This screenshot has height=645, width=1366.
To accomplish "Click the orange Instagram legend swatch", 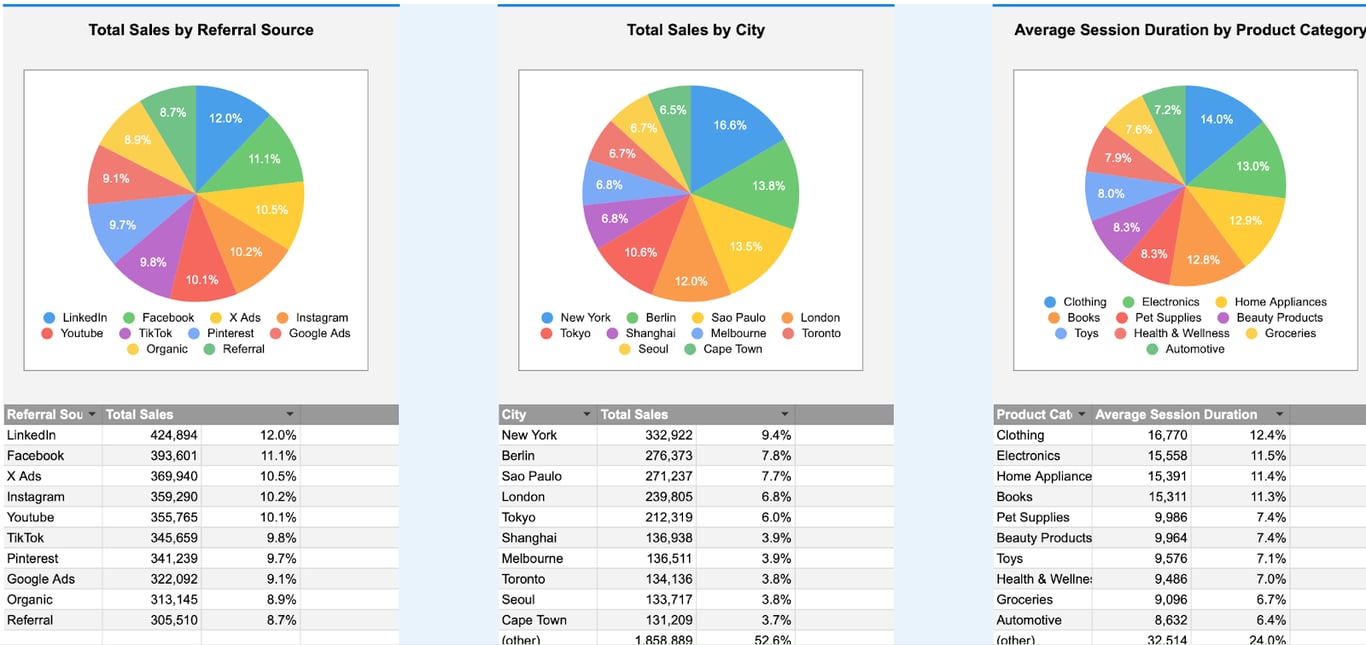I will click(283, 318).
